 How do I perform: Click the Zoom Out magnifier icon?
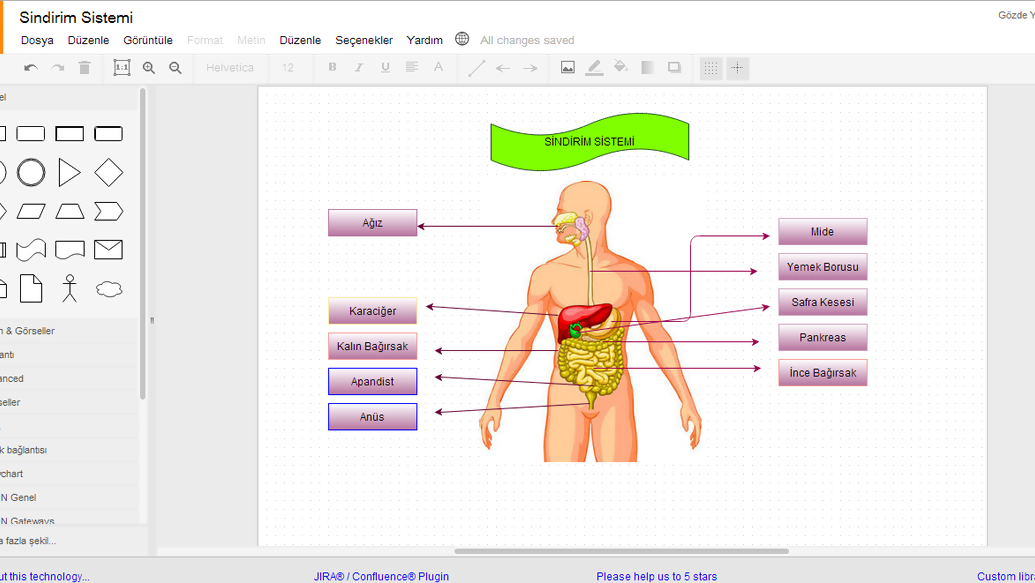(175, 67)
